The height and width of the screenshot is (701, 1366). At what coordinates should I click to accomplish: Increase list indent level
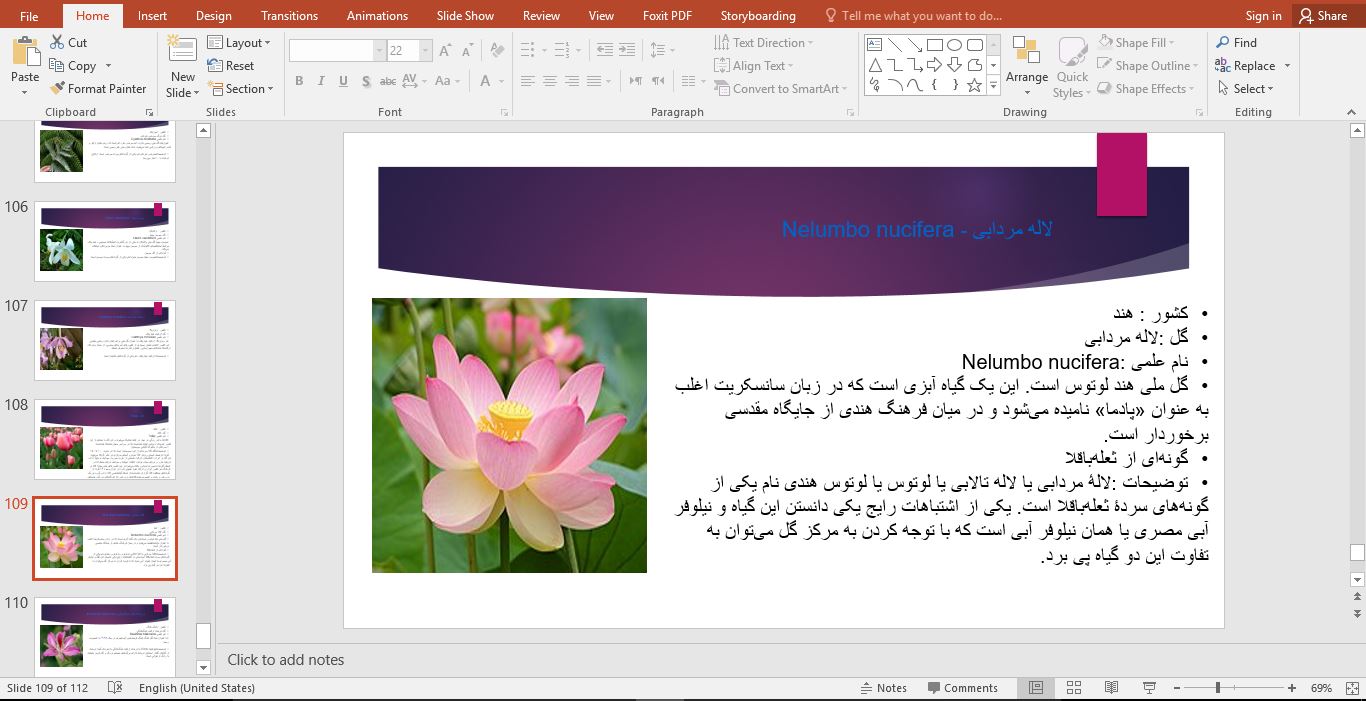(627, 49)
